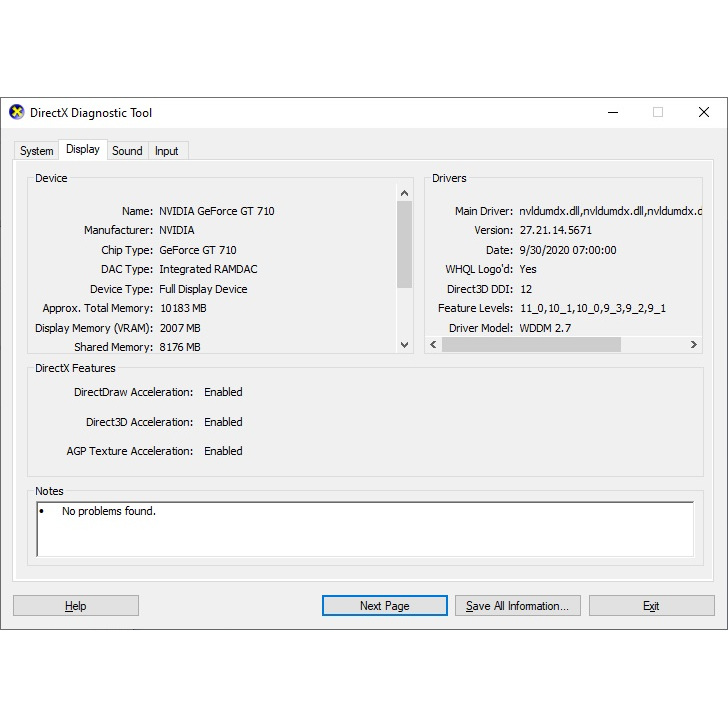The image size is (728, 728).
Task: Click total memory value '10183 MB'
Action: 183,308
